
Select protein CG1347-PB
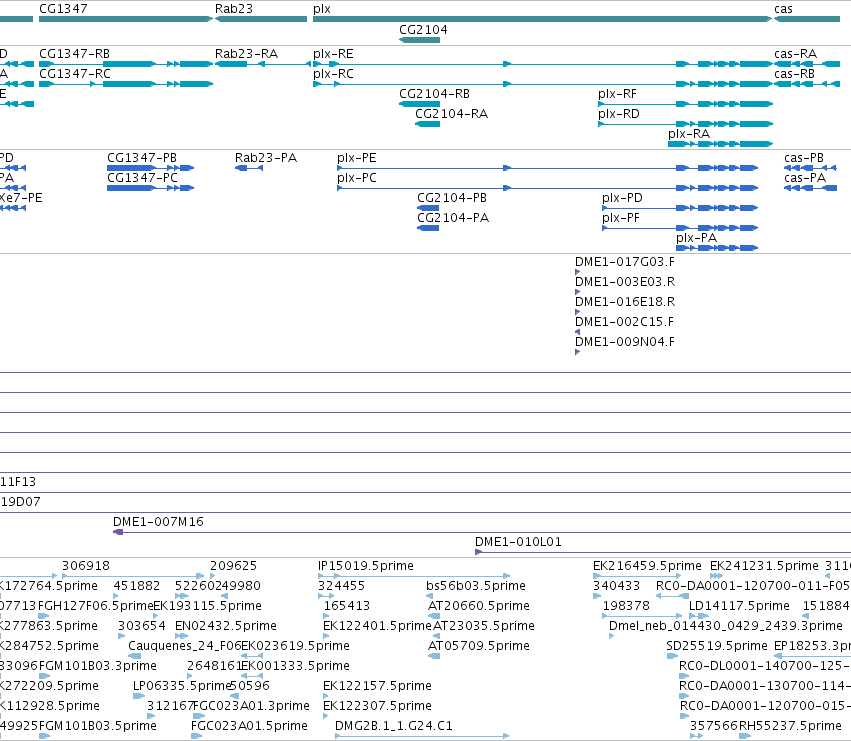point(150,168)
